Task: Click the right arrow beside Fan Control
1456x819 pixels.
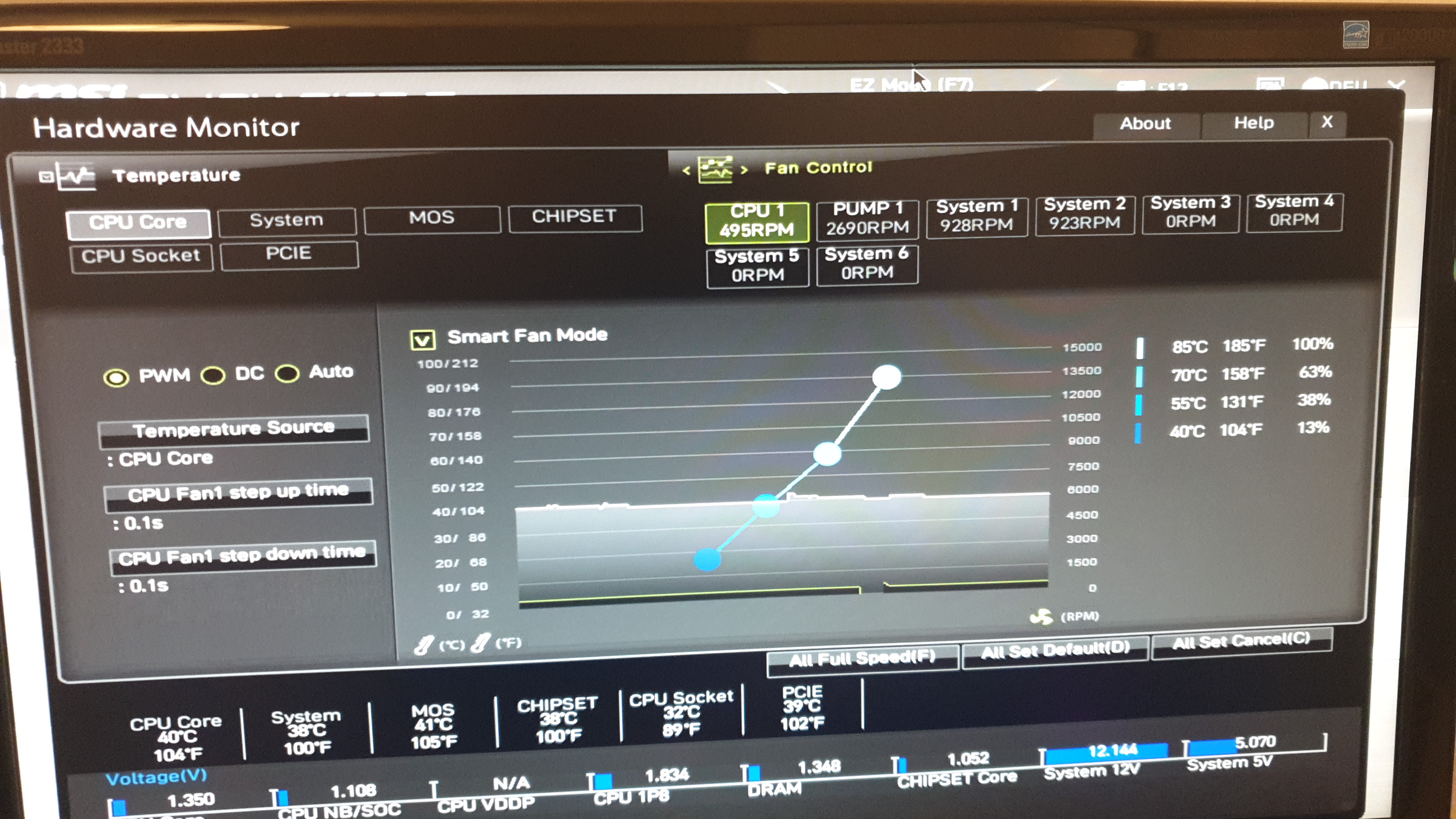Action: [x=745, y=170]
